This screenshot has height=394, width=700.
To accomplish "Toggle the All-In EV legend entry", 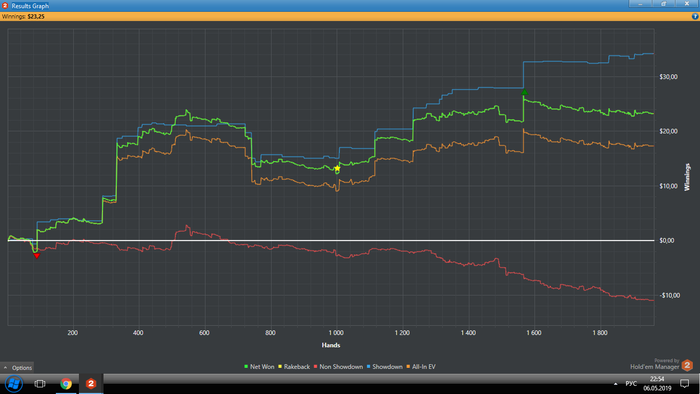I will click(x=421, y=367).
